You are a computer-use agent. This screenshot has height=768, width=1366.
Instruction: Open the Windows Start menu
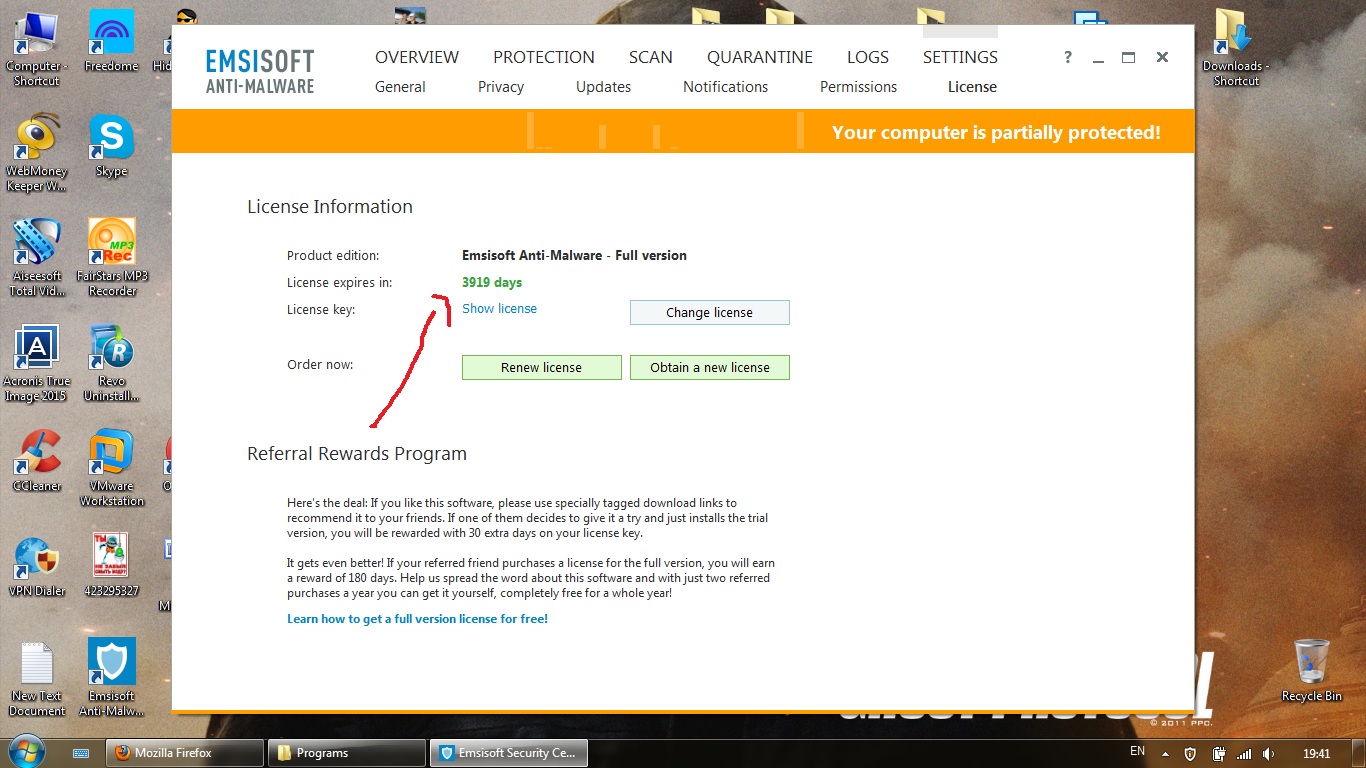click(25, 752)
